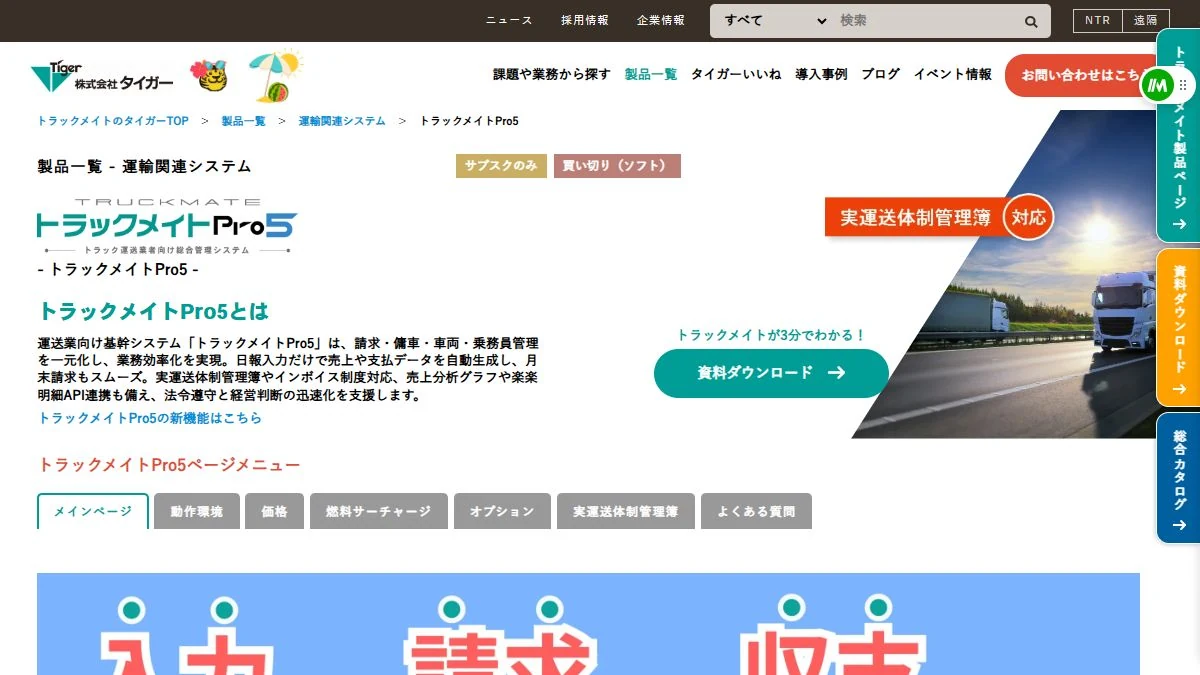
Task: Click the 製品一覧 breadcrumb link
Action: pos(244,121)
